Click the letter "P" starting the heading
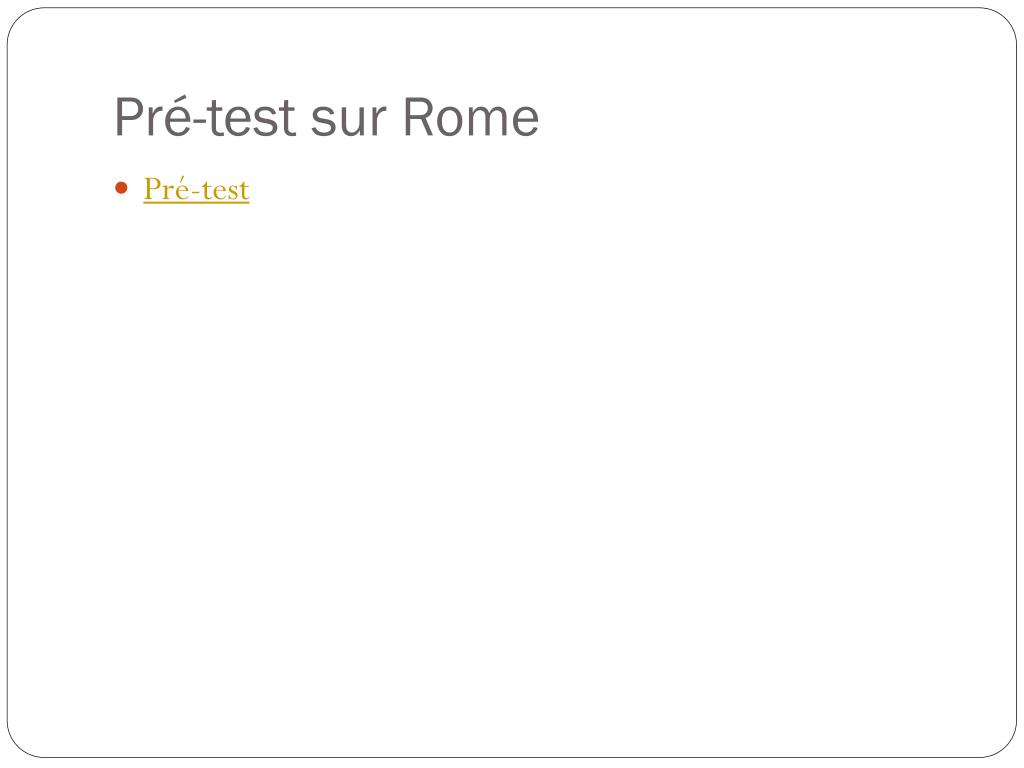This screenshot has height=768, width=1024. pos(126,117)
